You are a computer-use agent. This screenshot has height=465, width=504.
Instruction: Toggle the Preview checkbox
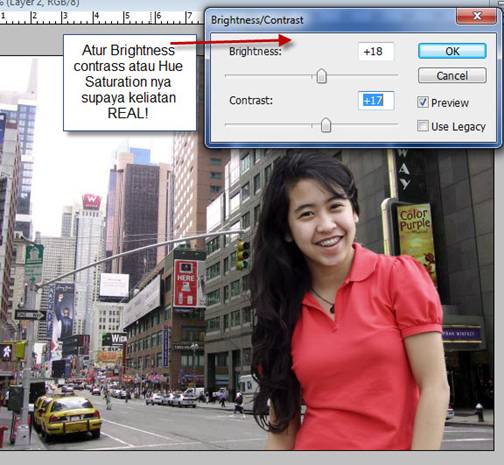coord(423,102)
